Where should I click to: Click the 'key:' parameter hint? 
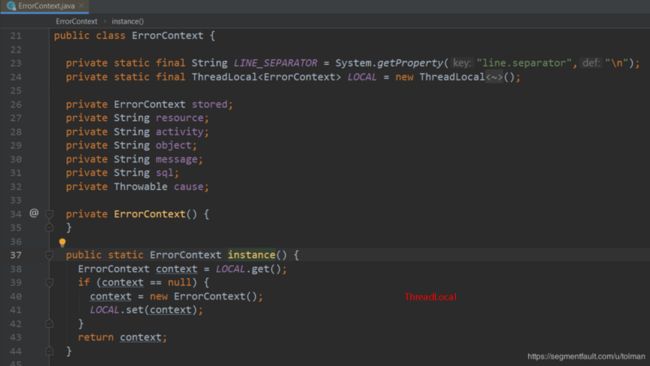pos(462,63)
